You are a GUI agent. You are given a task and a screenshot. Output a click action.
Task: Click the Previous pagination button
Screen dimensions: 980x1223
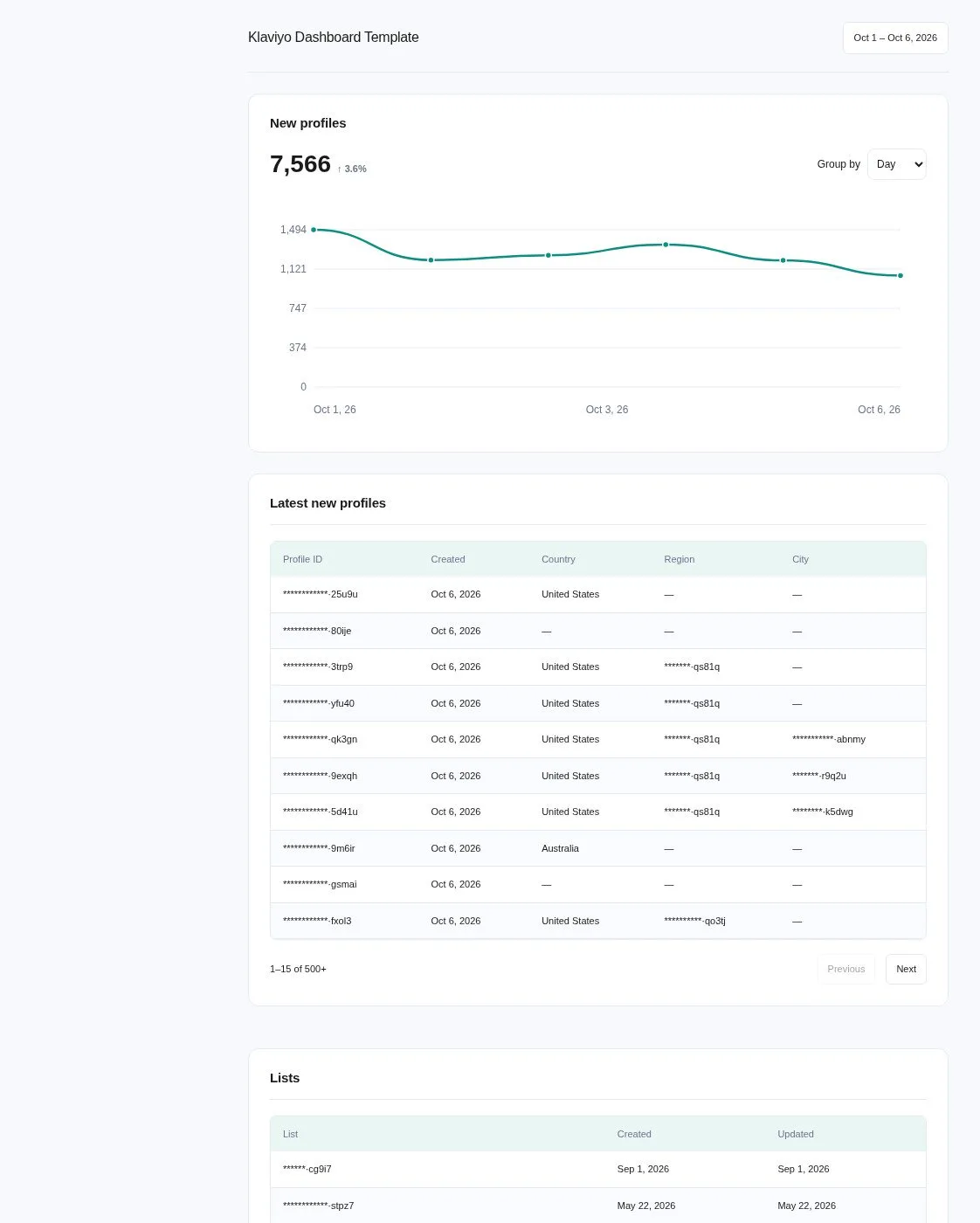coord(845,969)
